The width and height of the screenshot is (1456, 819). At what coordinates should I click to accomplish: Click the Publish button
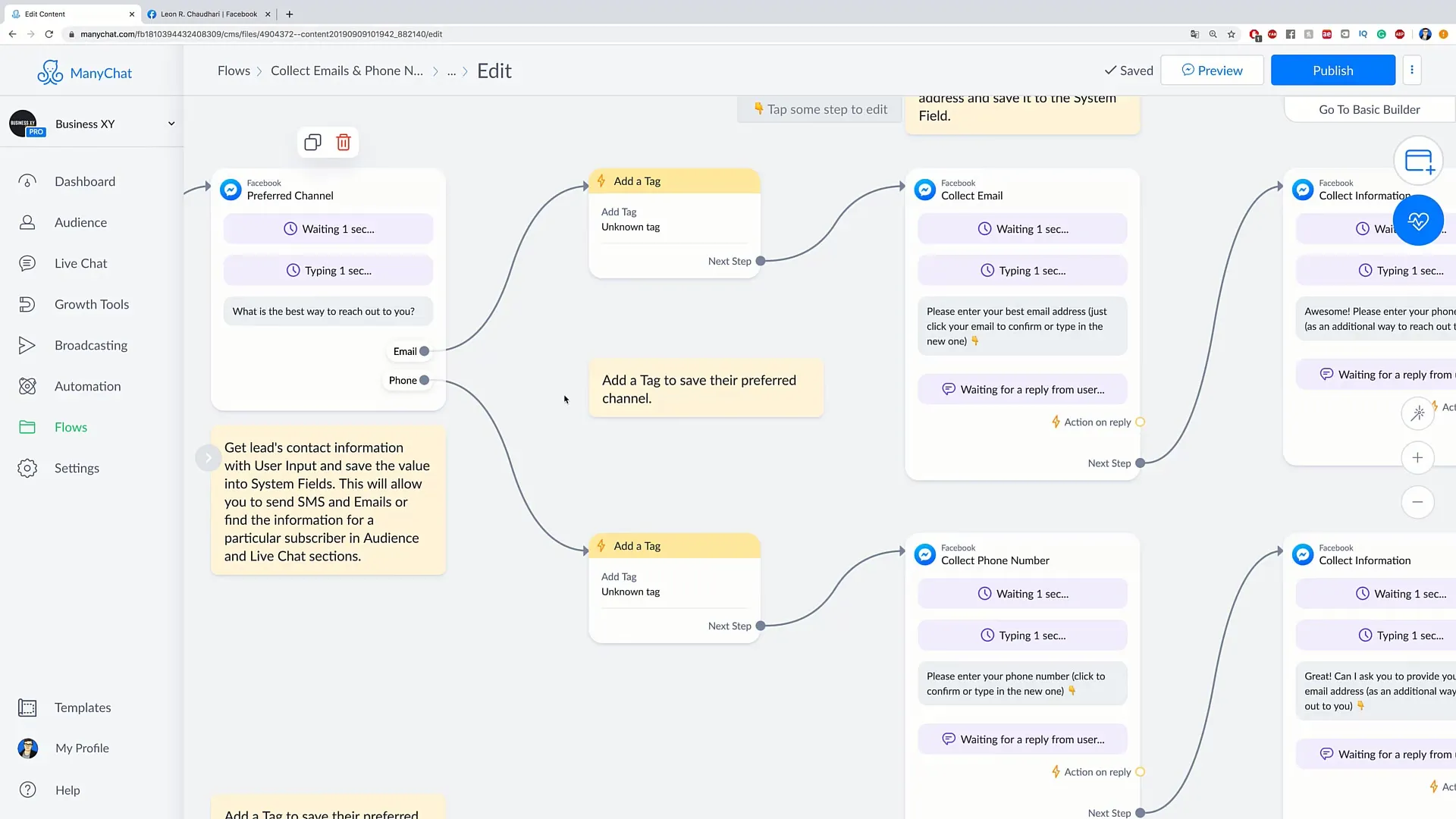(1333, 70)
